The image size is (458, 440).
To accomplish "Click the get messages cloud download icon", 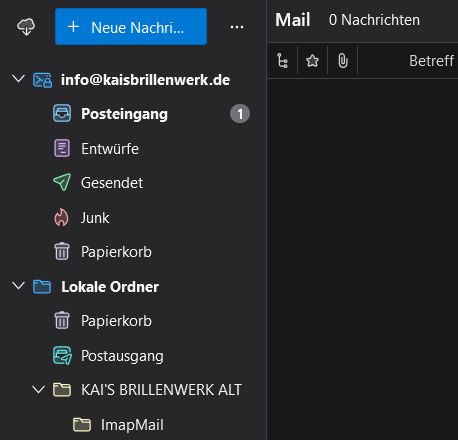I will click(x=26, y=27).
